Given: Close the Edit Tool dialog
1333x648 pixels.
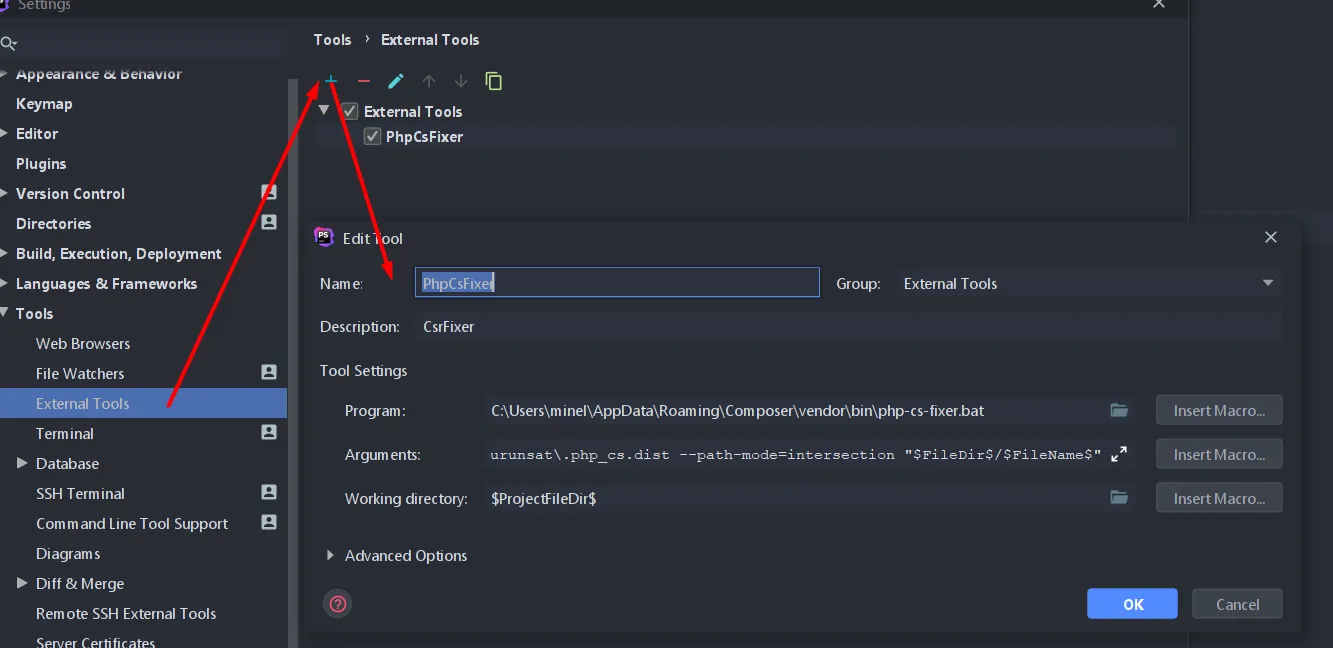Looking at the screenshot, I should click(1270, 237).
